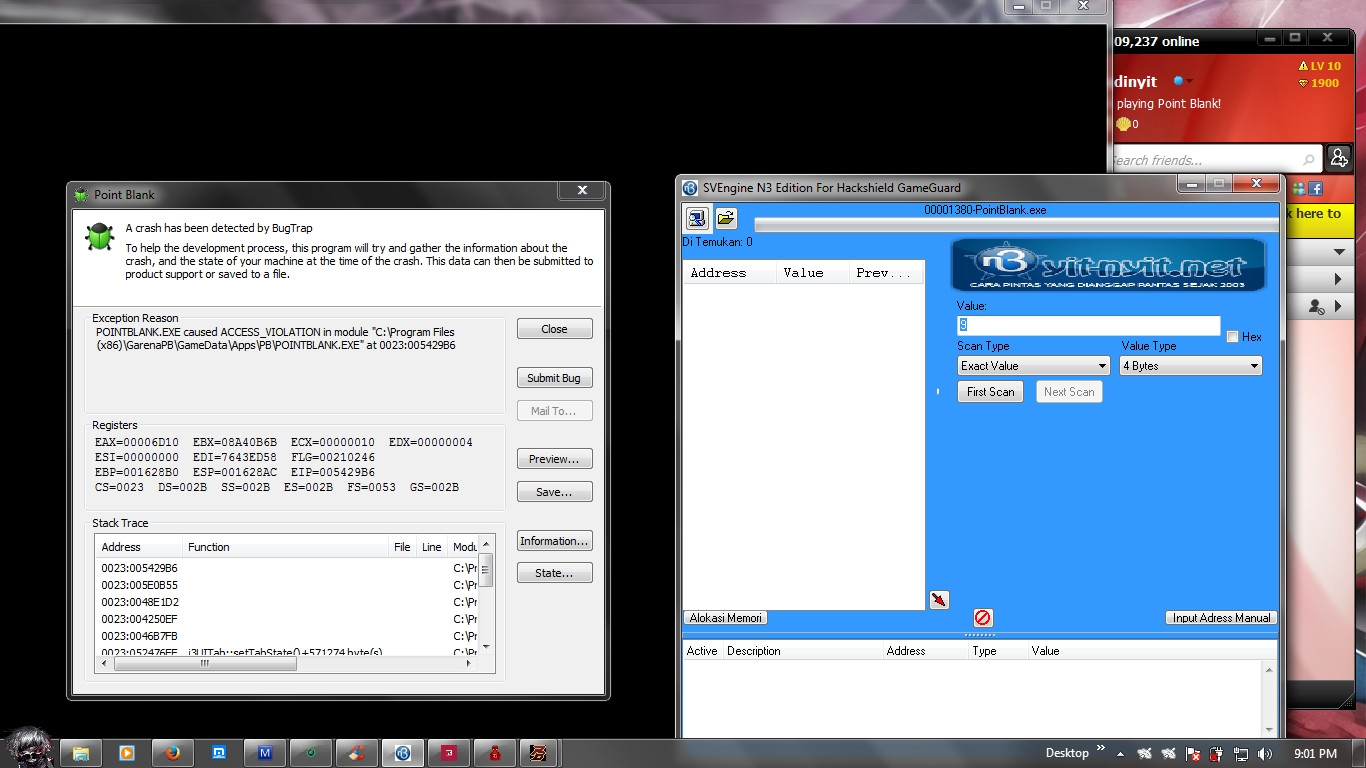1366x768 pixels.
Task: Click the Point Blank game taskbar icon
Action: 539,753
